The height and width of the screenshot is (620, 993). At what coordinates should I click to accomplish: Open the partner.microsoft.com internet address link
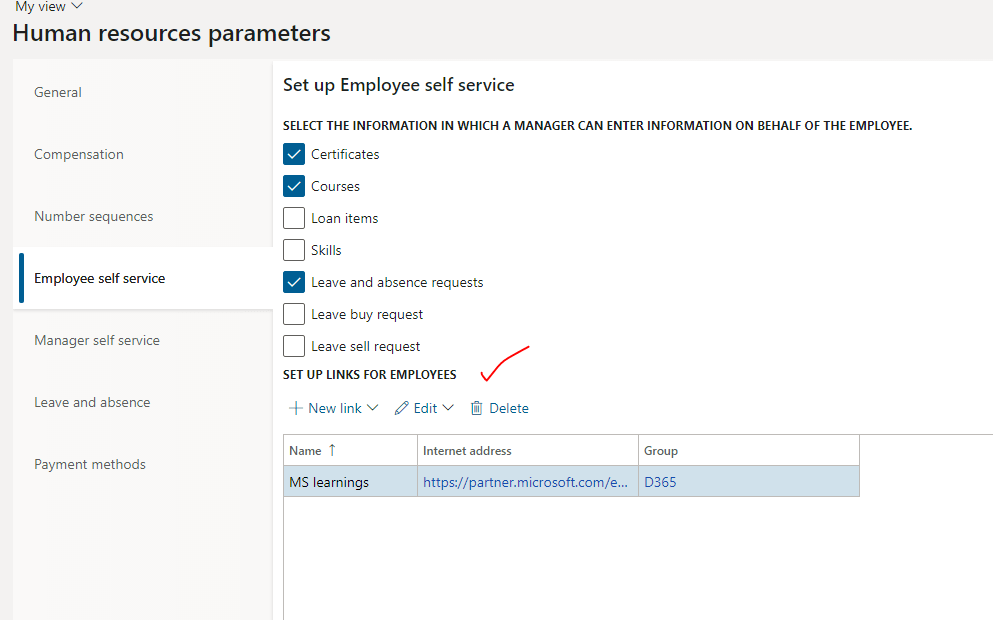click(525, 482)
